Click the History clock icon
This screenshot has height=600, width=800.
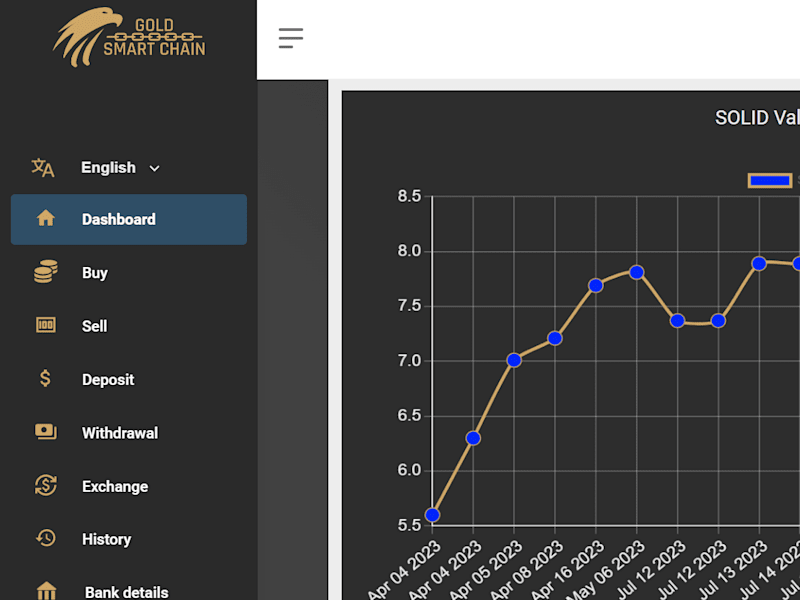[46, 538]
